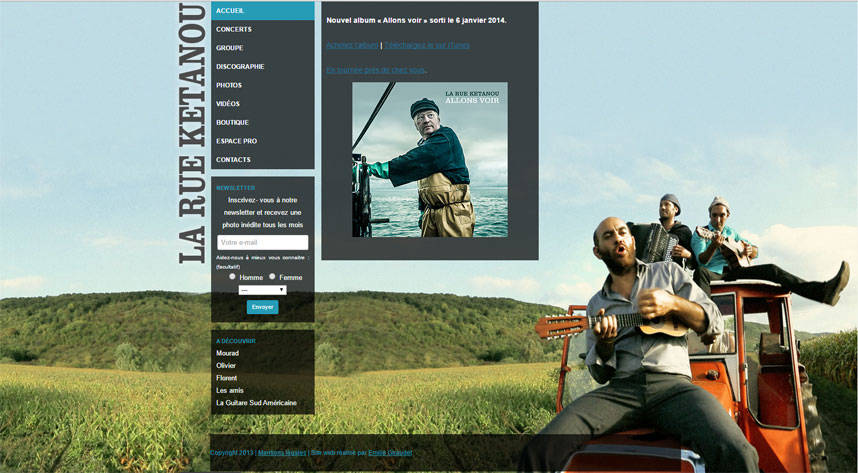The width and height of the screenshot is (858, 473).
Task: Open the 'Mentions légales' footer link
Action: [282, 453]
